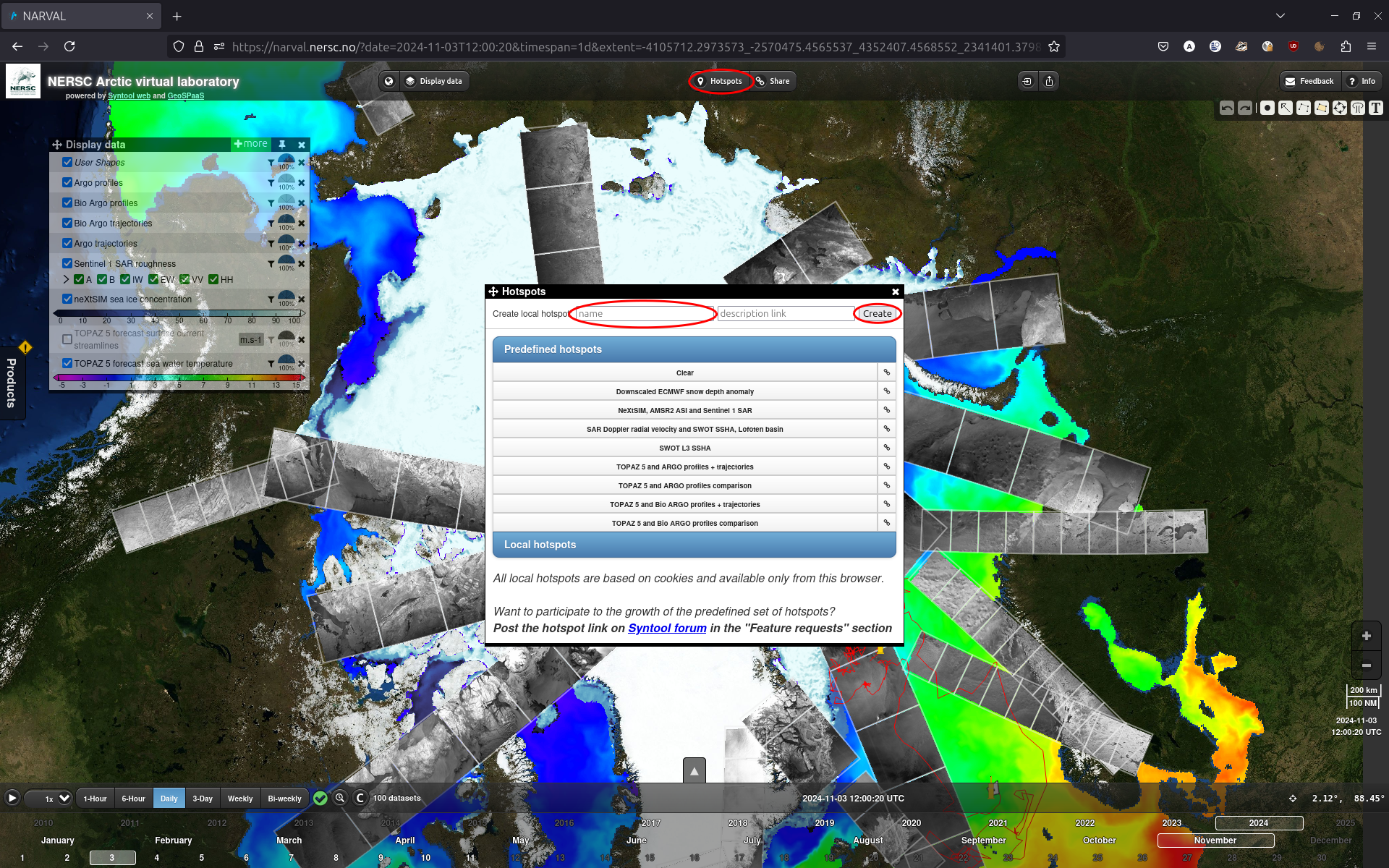Open the Syntool forum link

tap(667, 628)
